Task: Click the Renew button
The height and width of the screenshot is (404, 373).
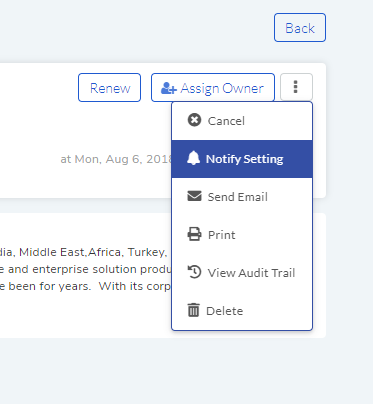Action: point(110,88)
